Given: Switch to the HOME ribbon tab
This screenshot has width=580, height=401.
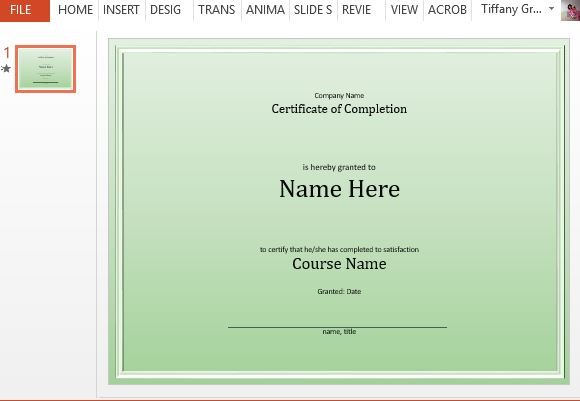Looking at the screenshot, I should [x=75, y=10].
